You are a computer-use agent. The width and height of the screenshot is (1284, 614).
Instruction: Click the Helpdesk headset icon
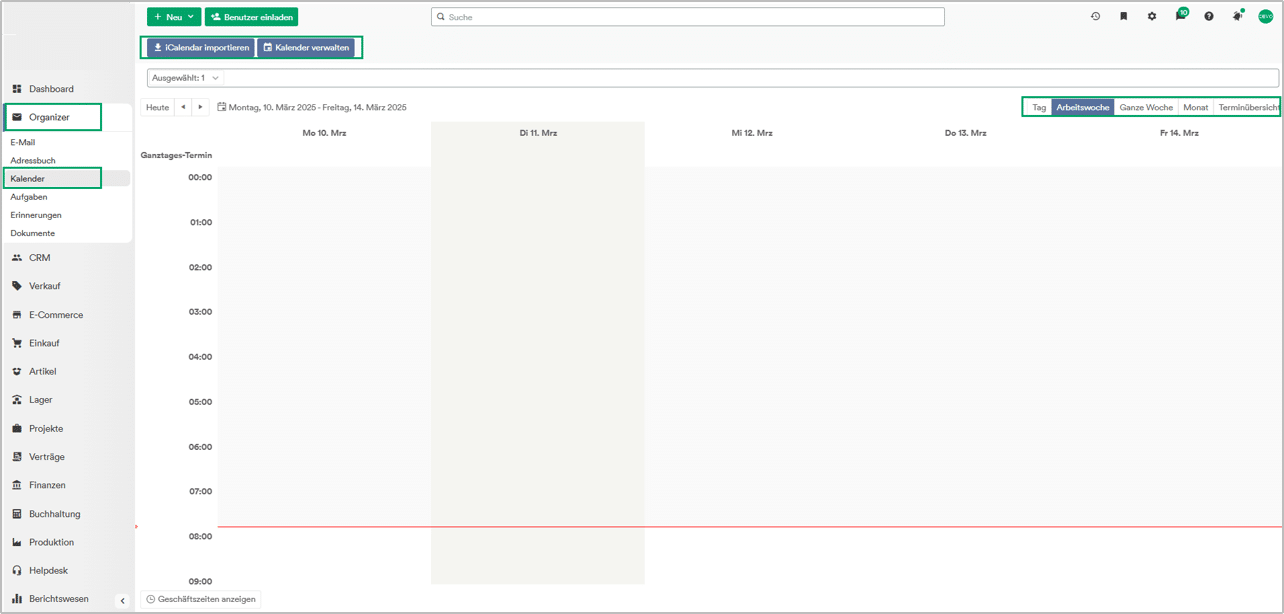coord(17,571)
